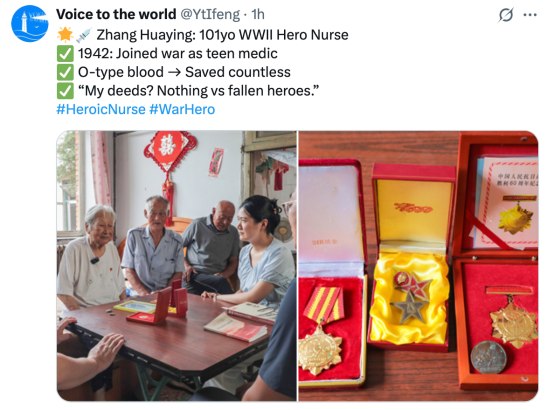Click the sun emoji in the tweet
This screenshot has height=410, width=554.
pos(65,35)
